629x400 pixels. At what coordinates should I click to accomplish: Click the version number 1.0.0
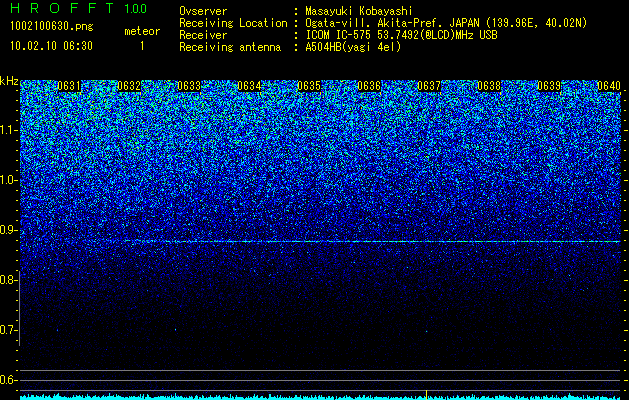(136, 8)
